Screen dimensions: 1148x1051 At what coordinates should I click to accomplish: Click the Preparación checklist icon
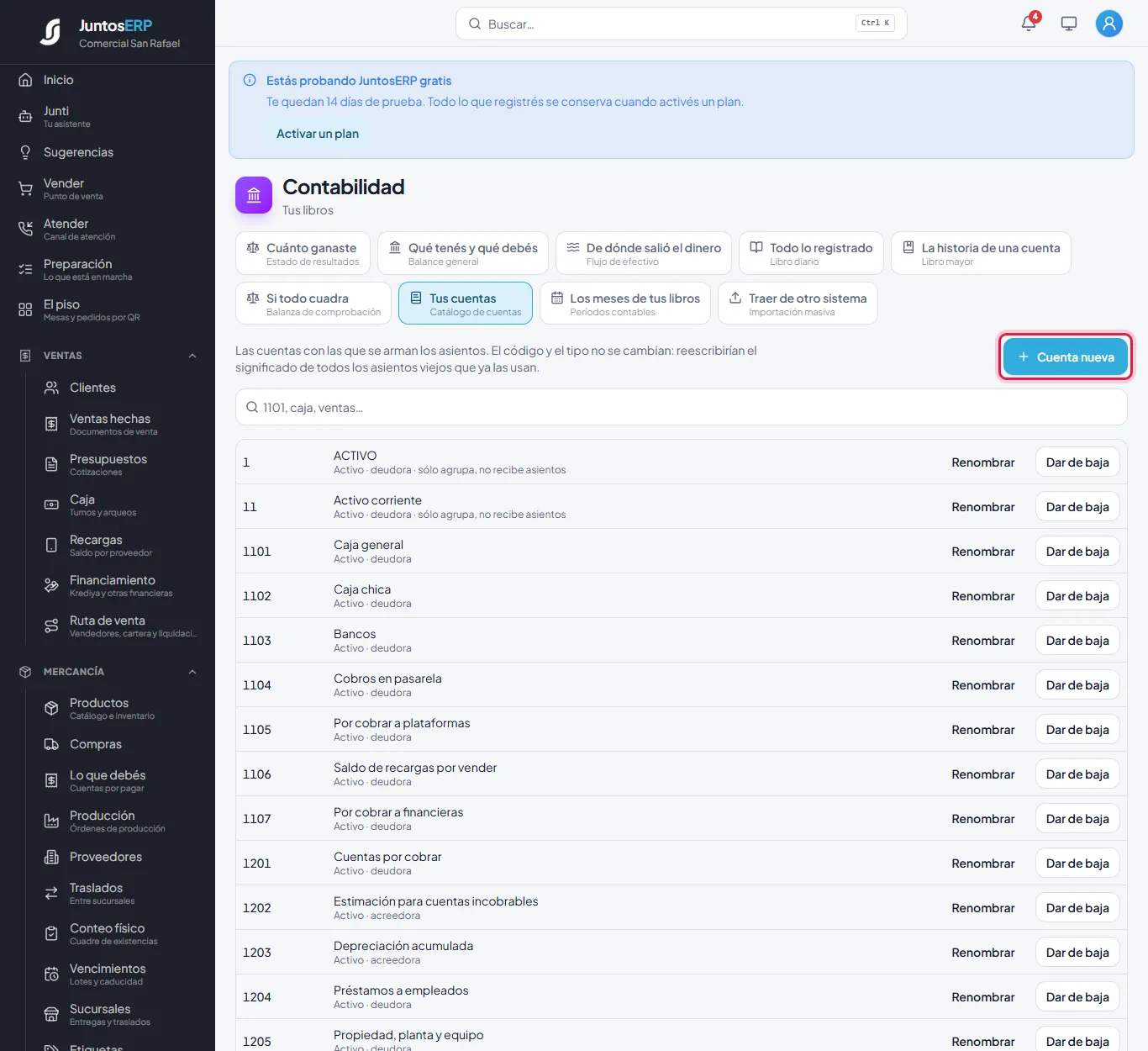point(25,269)
